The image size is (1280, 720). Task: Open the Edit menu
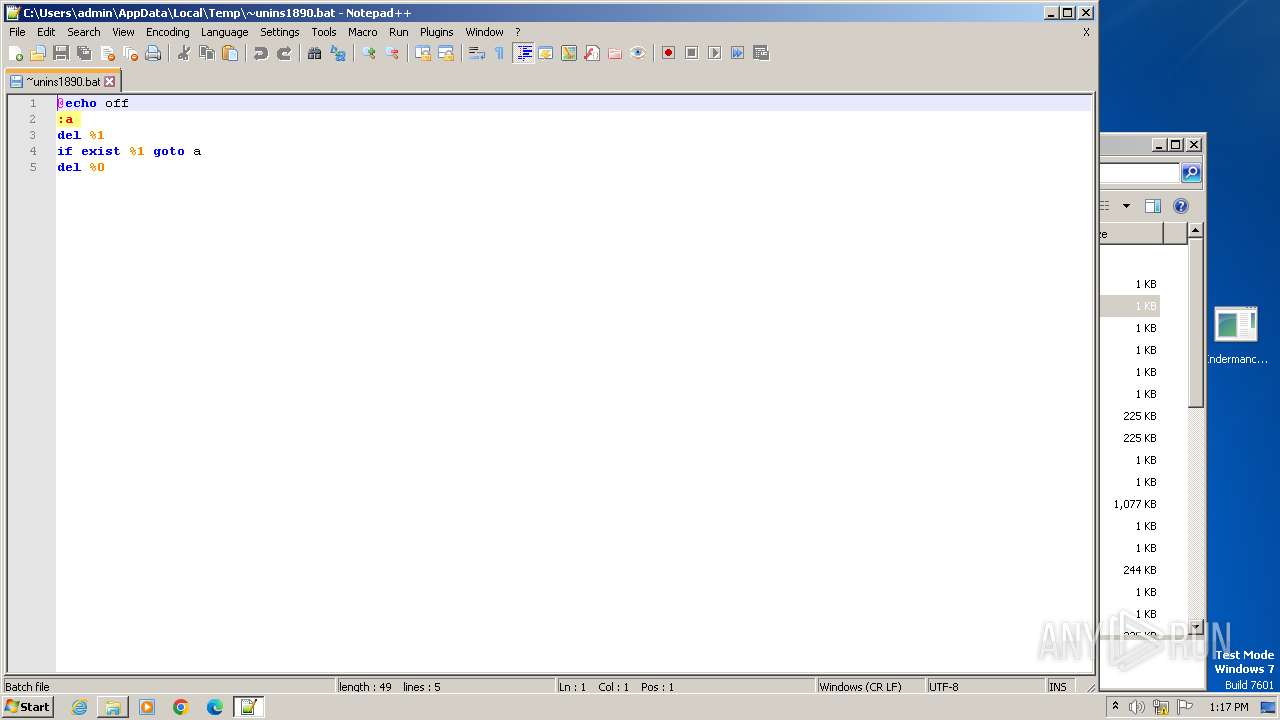pos(46,32)
